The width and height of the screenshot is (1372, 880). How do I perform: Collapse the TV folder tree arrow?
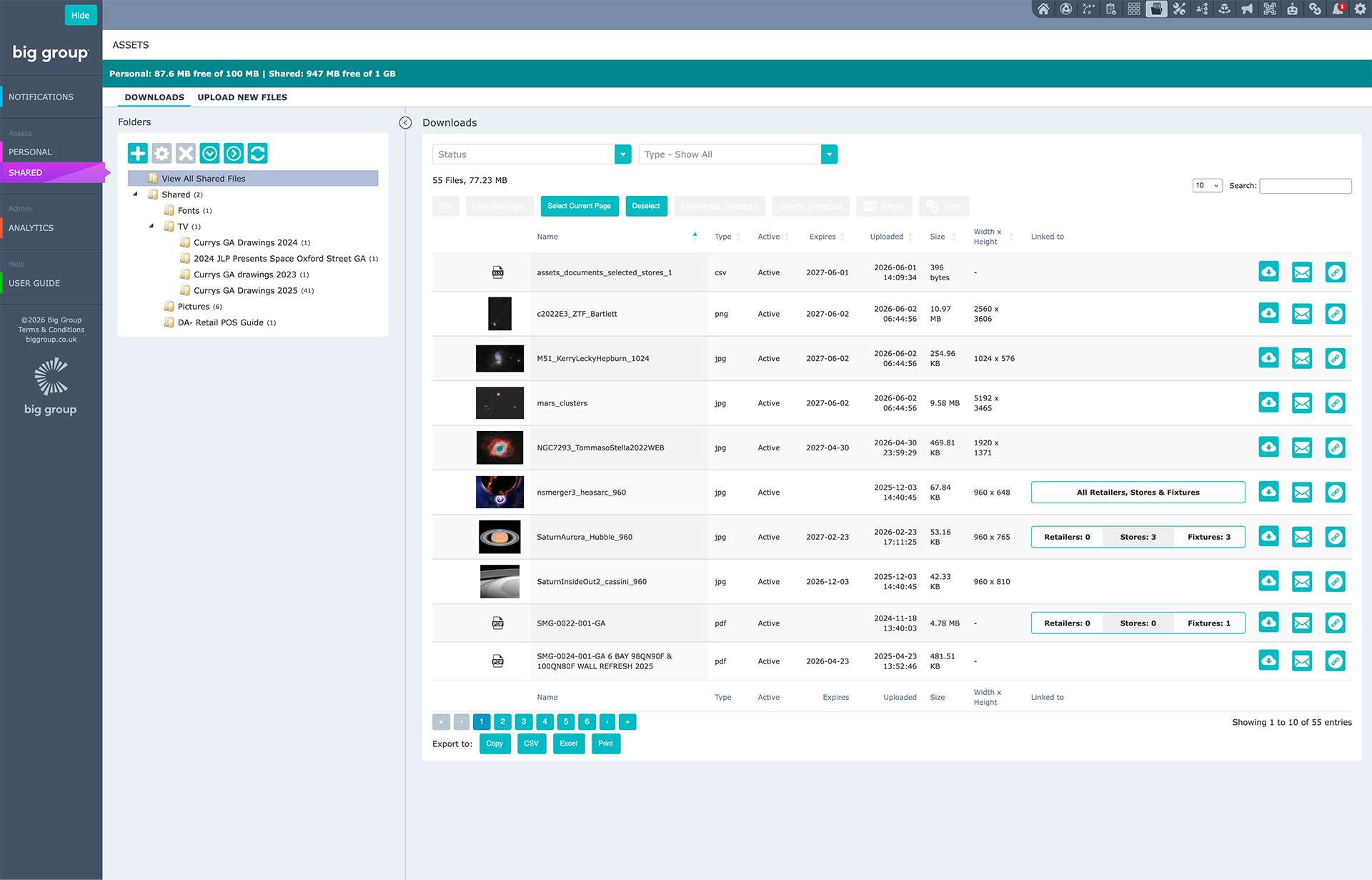tap(151, 227)
